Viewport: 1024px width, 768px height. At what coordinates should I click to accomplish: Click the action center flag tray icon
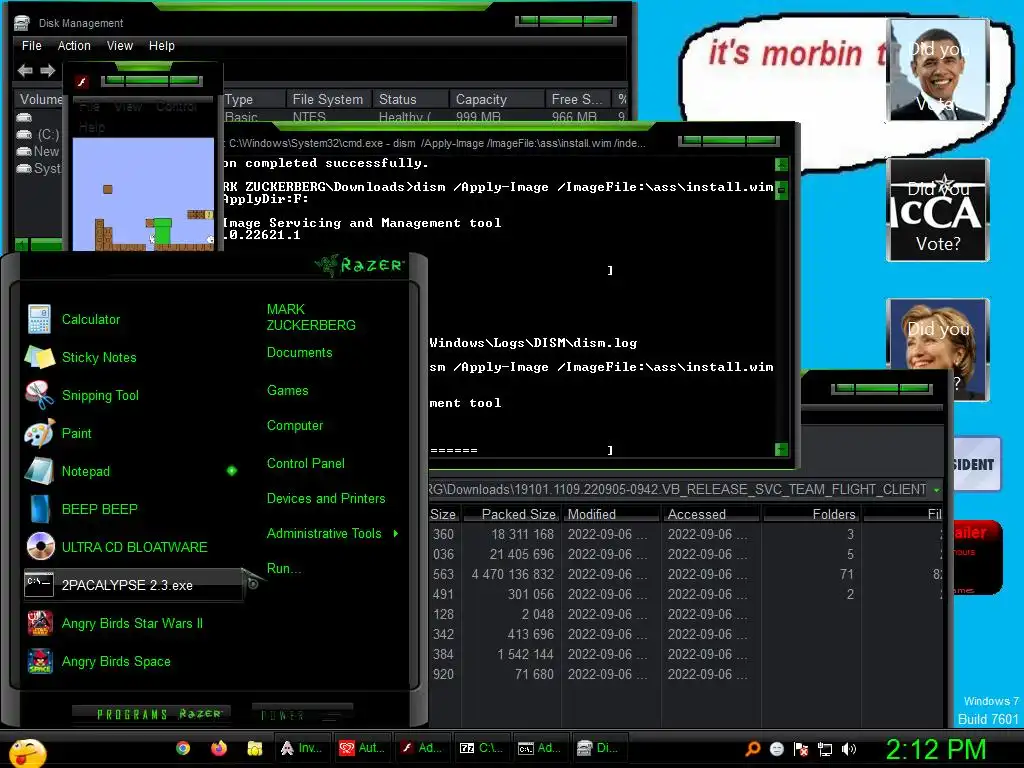click(801, 749)
